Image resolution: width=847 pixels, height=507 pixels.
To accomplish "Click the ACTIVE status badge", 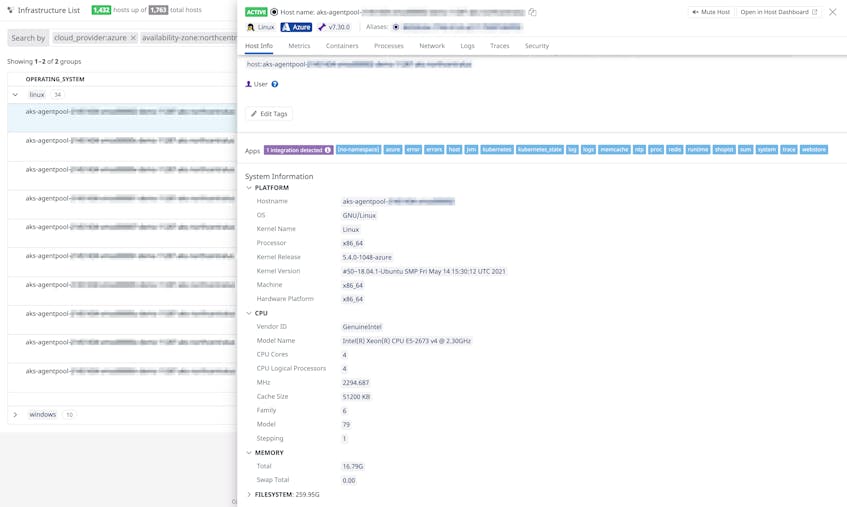I will pos(256,12).
